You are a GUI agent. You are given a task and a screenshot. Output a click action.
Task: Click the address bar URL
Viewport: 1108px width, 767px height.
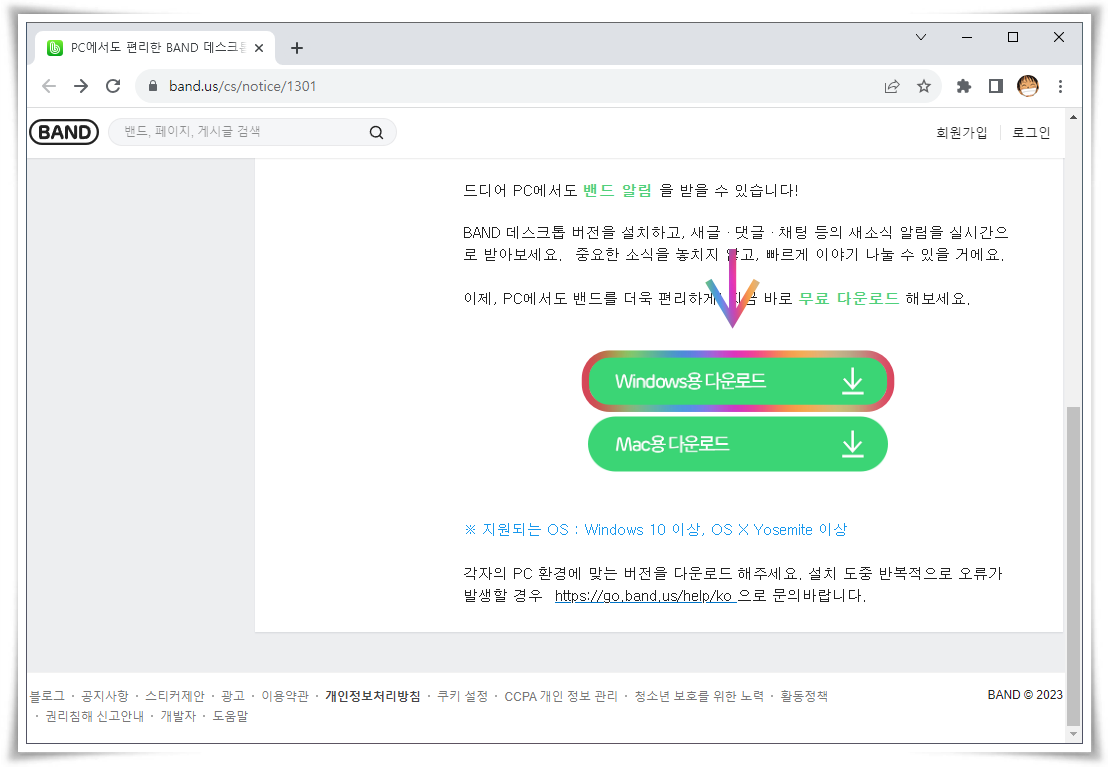pyautogui.click(x=242, y=86)
